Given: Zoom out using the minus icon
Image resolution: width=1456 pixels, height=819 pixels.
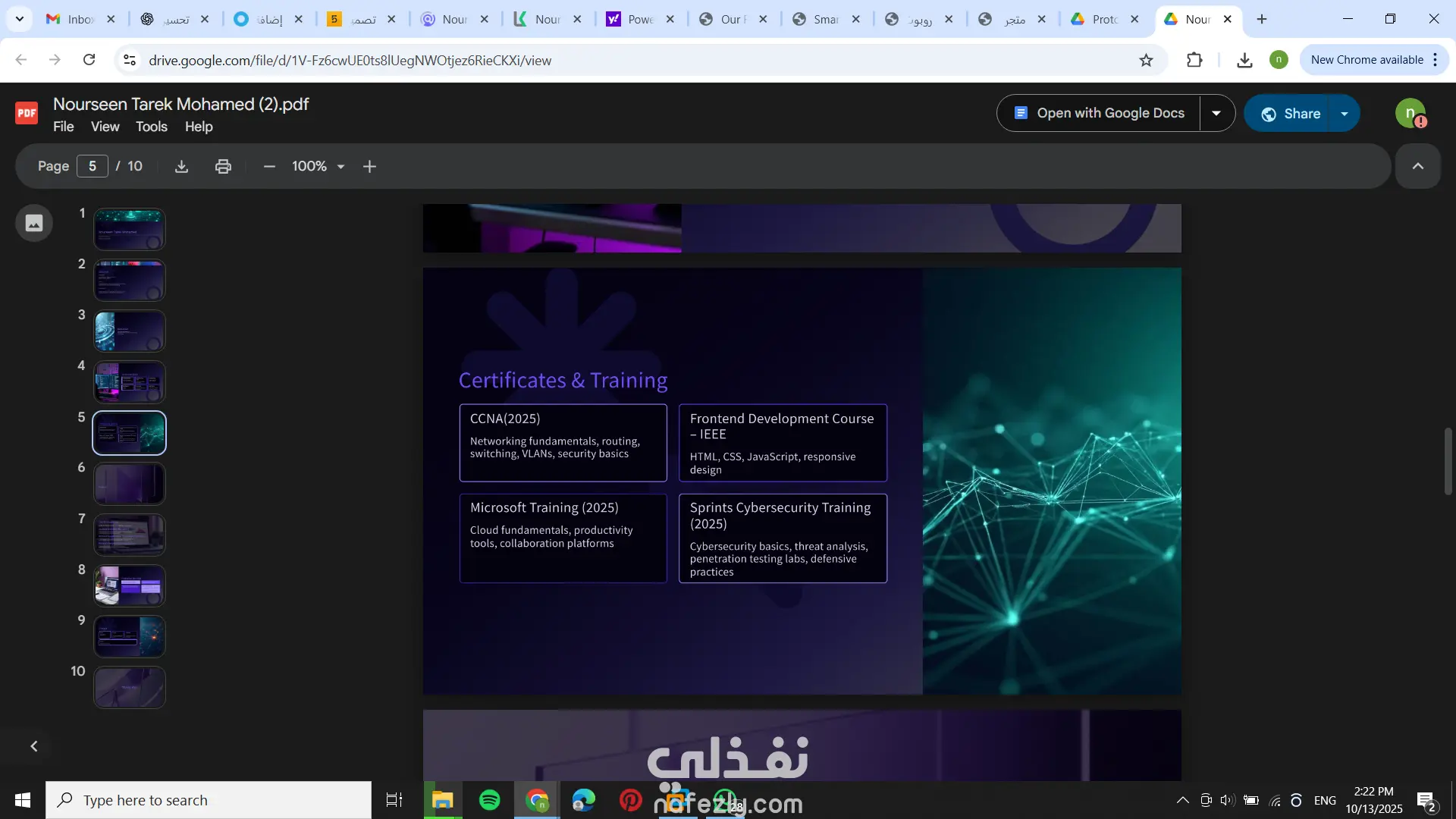Looking at the screenshot, I should pyautogui.click(x=269, y=166).
